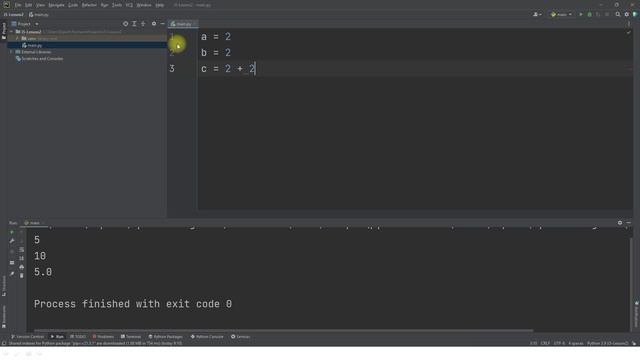The image size is (640, 360).
Task: Open the Window menu
Action: tap(144, 5)
